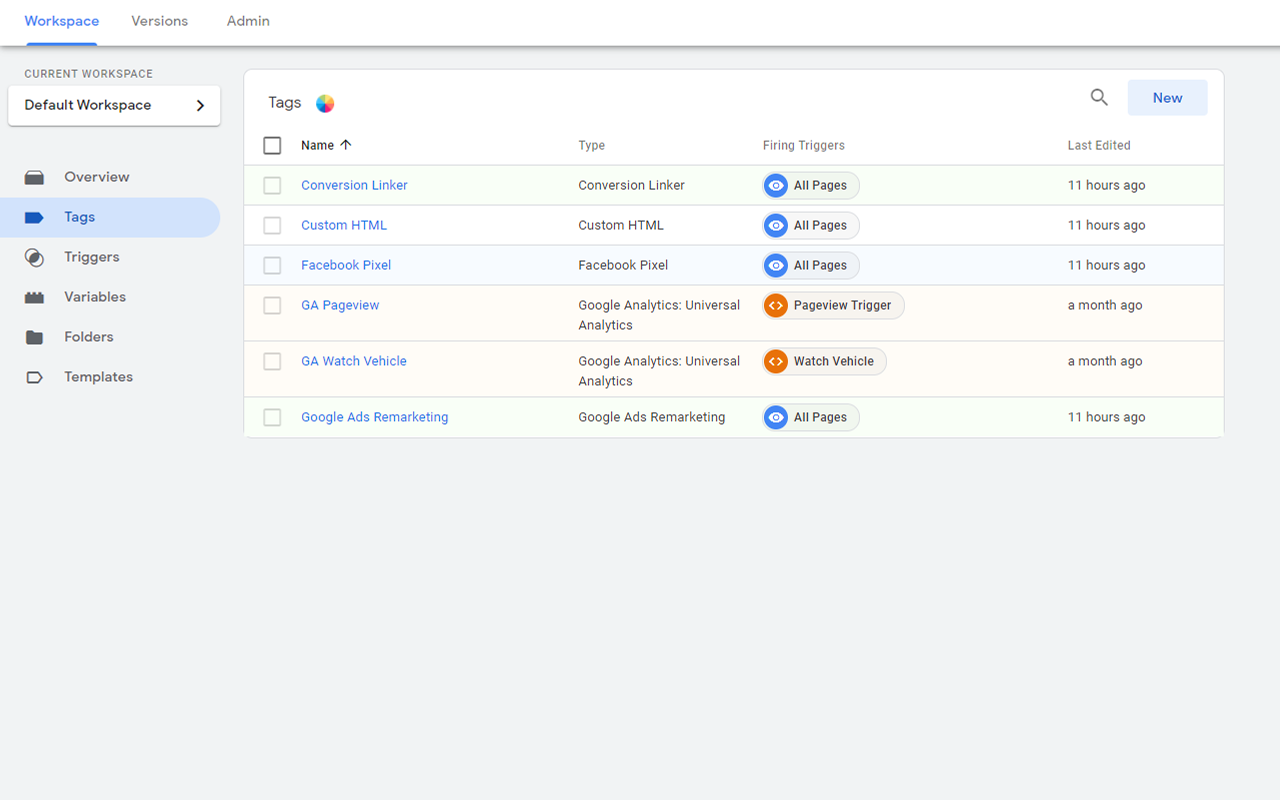The image size is (1280, 800).
Task: Click the Last Edited column header
Action: click(x=1099, y=145)
